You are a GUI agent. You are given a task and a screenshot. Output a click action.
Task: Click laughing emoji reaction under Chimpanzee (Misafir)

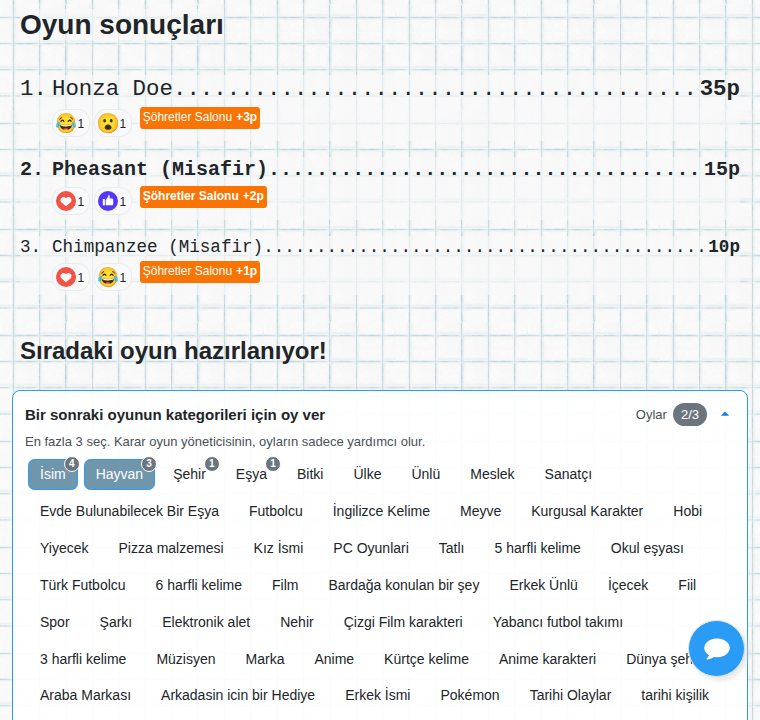[x=112, y=277]
